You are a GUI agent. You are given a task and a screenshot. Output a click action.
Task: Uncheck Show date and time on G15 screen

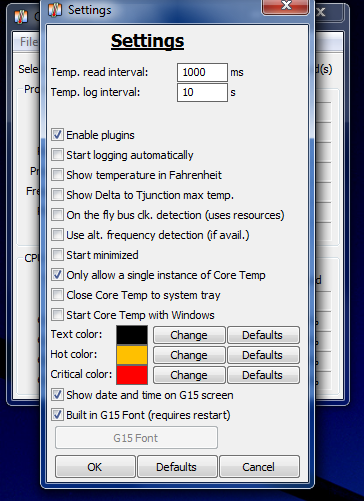57,395
